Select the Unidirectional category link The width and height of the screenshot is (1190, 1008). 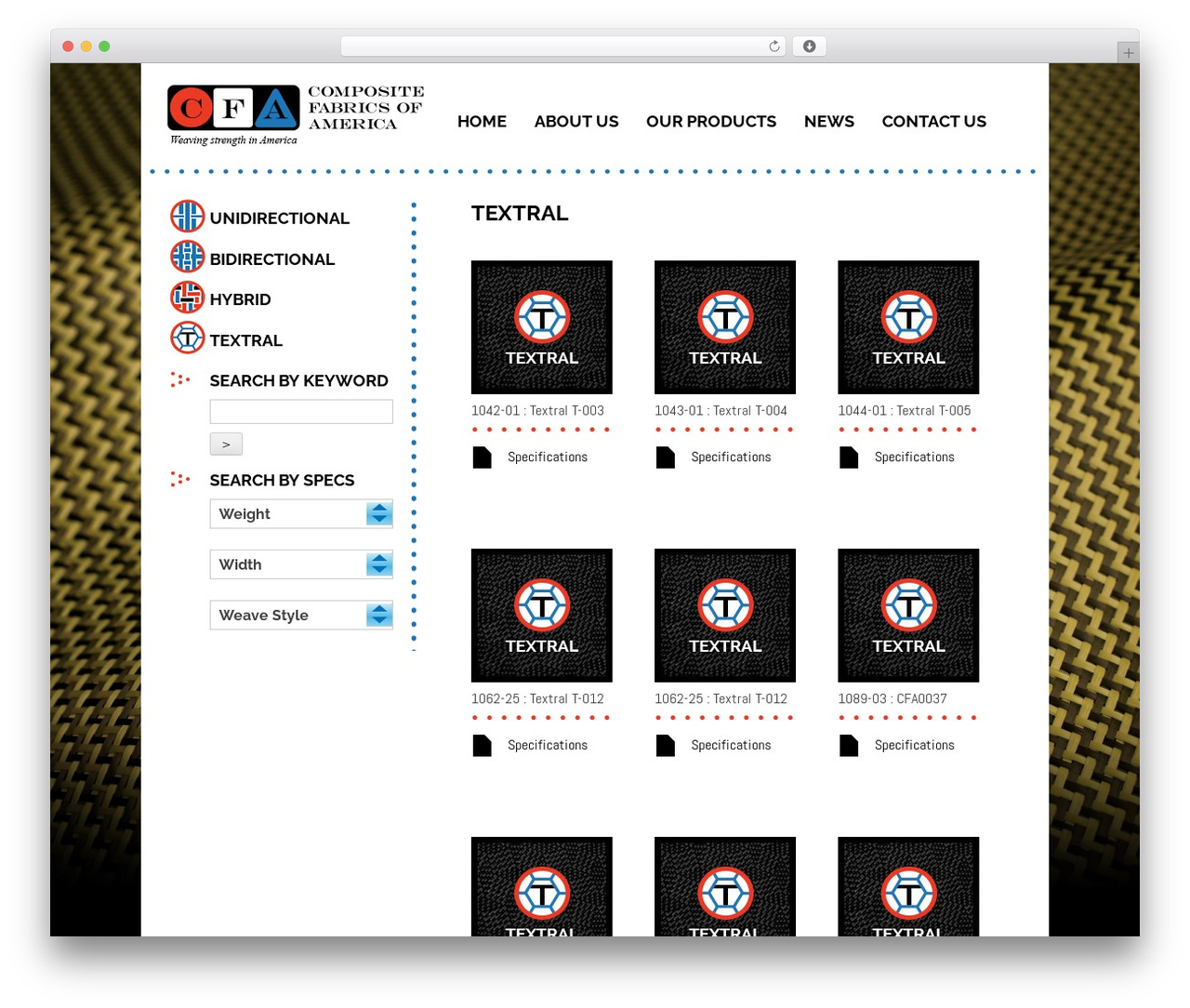click(x=279, y=219)
